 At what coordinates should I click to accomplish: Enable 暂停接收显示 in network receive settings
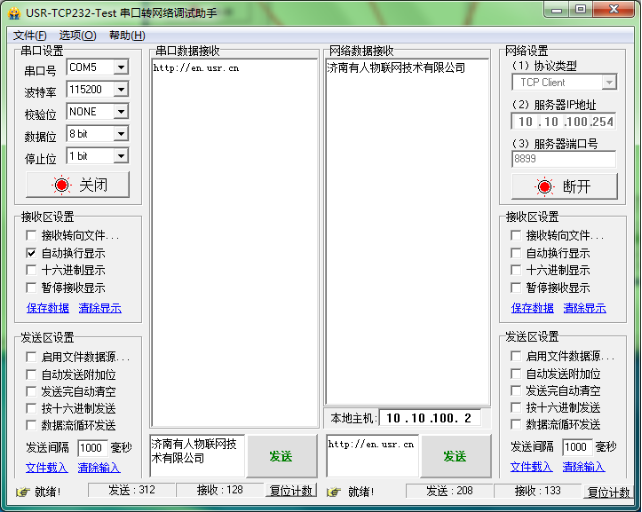pos(517,287)
